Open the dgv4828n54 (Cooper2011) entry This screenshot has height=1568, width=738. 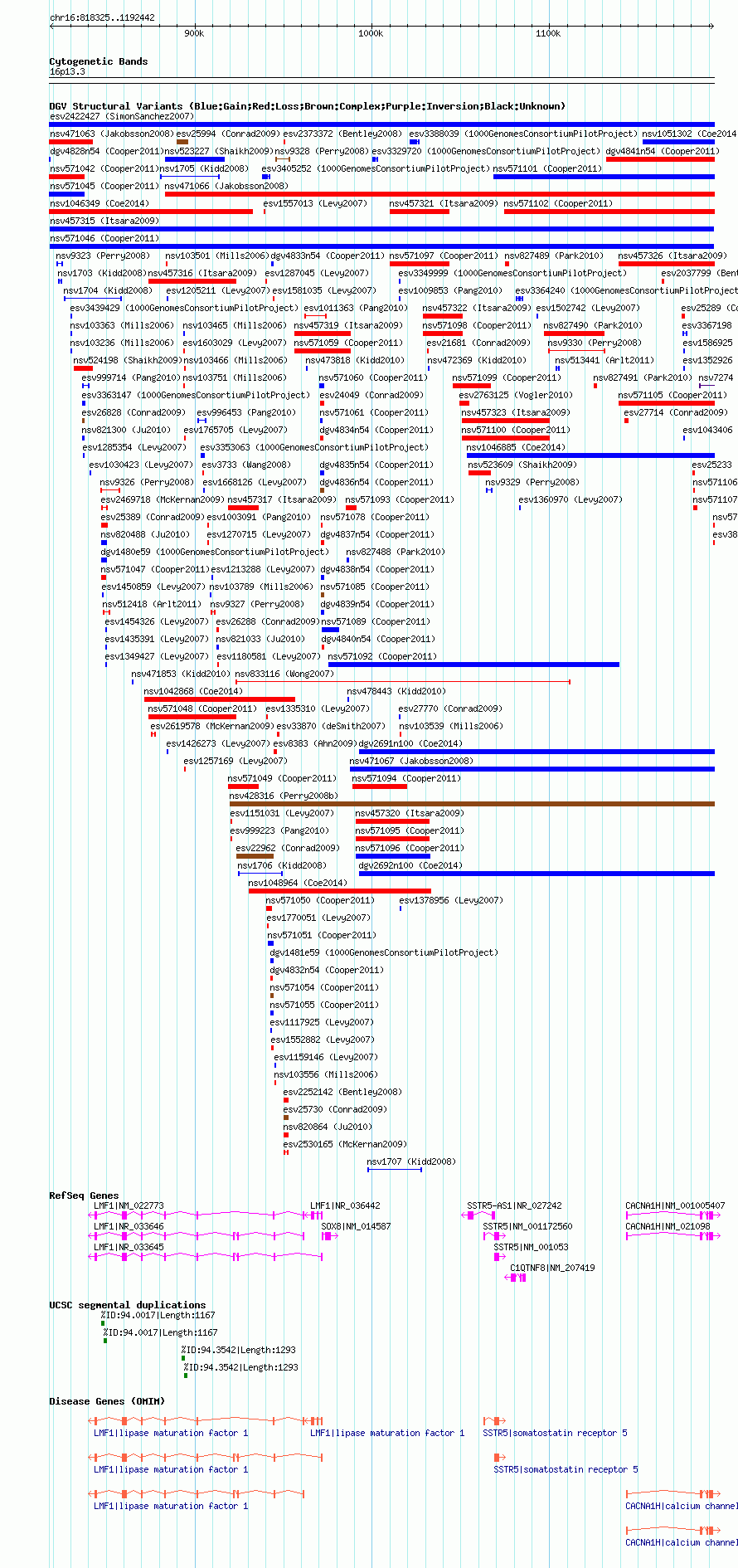[x=106, y=151]
